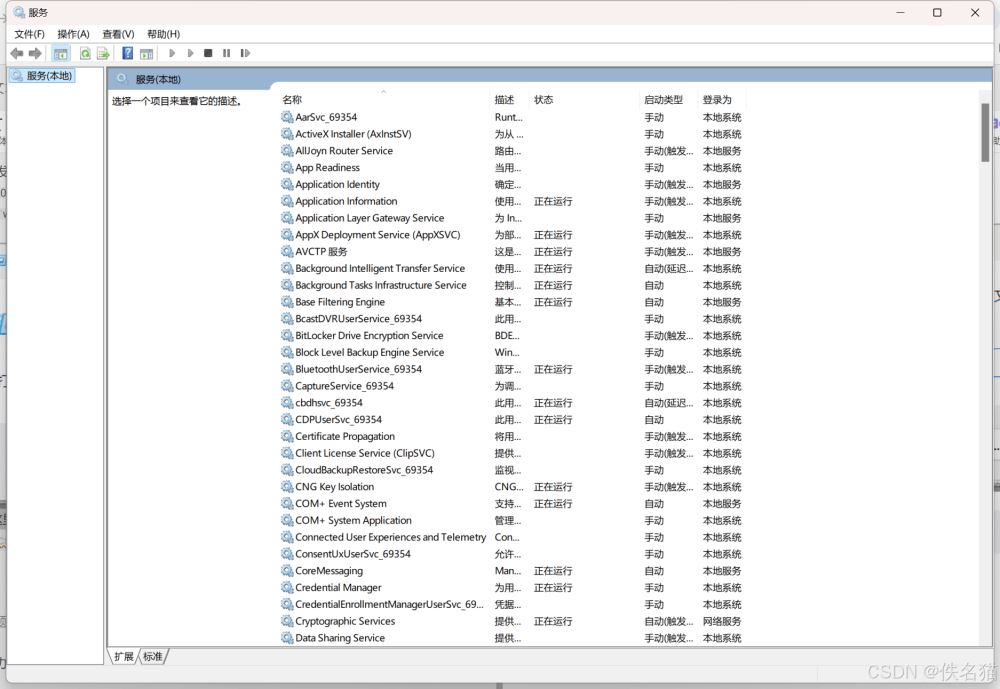Screen dimensions: 1000x689
Task: Click the Refresh icon in the toolbar
Action: [85, 53]
